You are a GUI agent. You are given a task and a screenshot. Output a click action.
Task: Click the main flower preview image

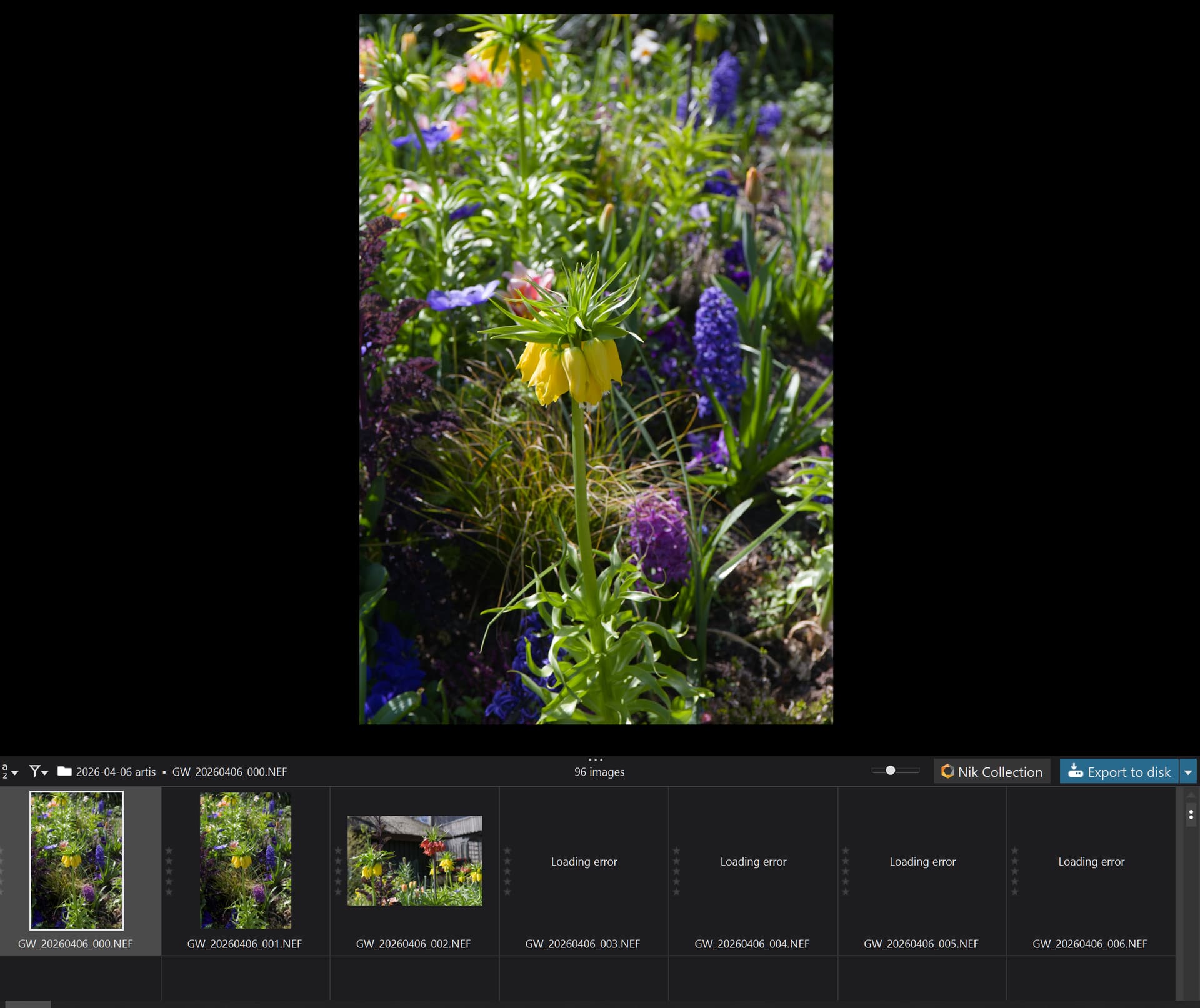pos(596,369)
